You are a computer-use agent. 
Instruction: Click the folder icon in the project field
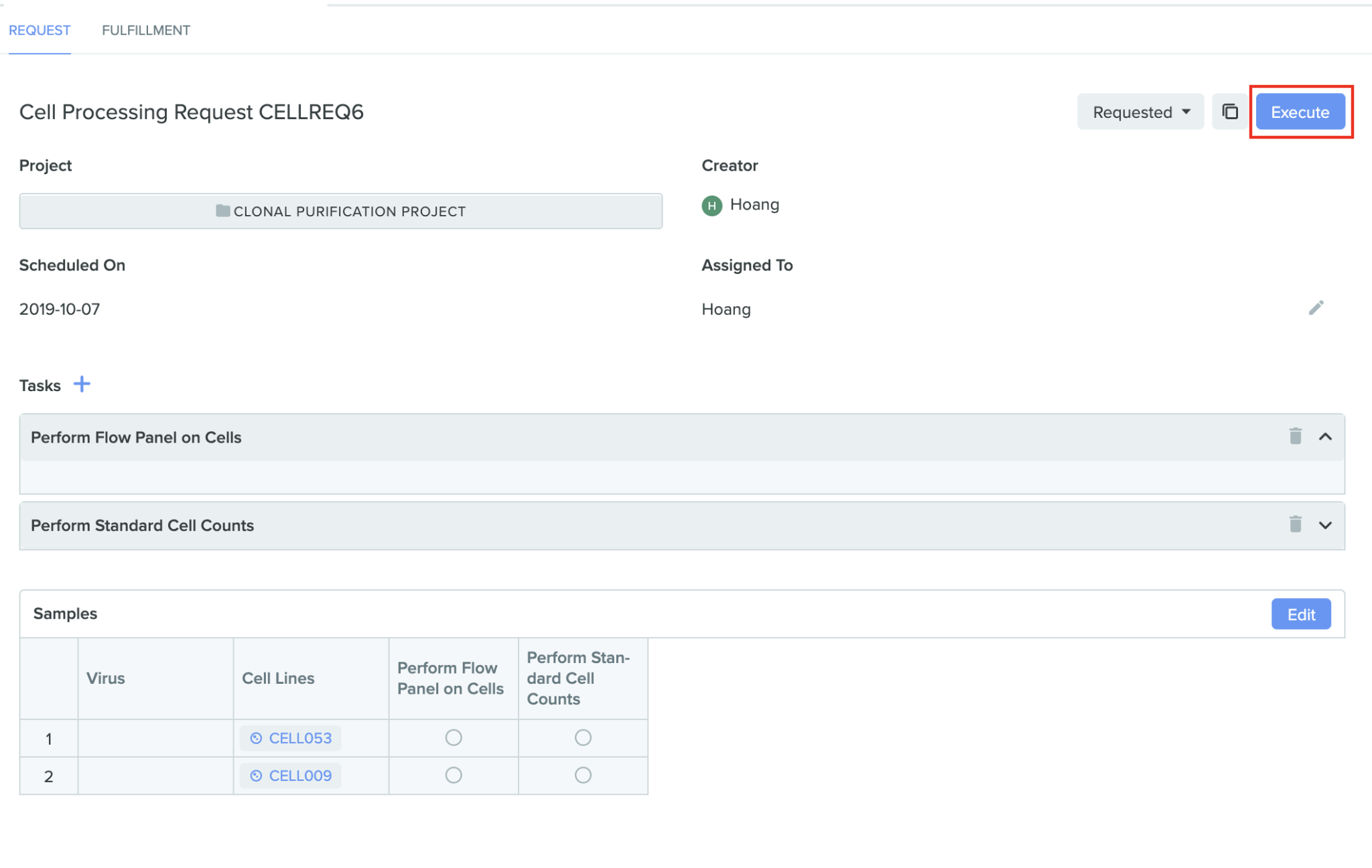pyautogui.click(x=223, y=211)
